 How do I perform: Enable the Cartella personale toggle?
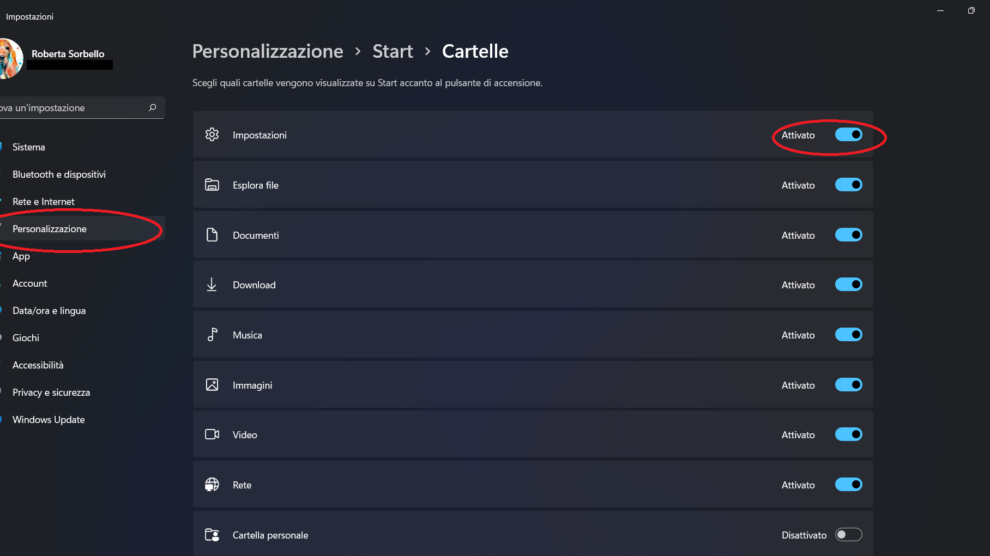(848, 535)
